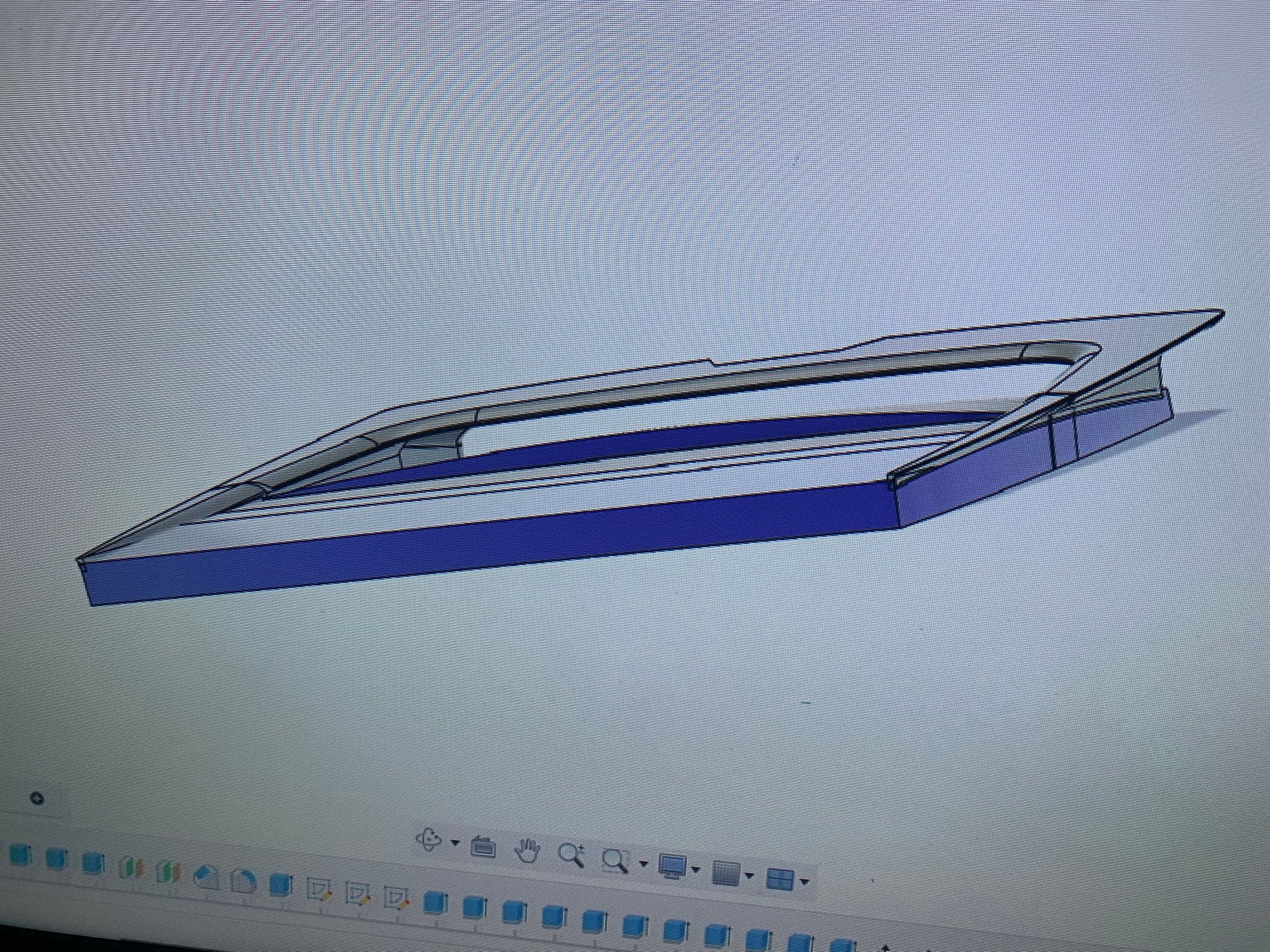Activate the Zoom tool with plus sign
The image size is (1270, 952).
tap(571, 855)
